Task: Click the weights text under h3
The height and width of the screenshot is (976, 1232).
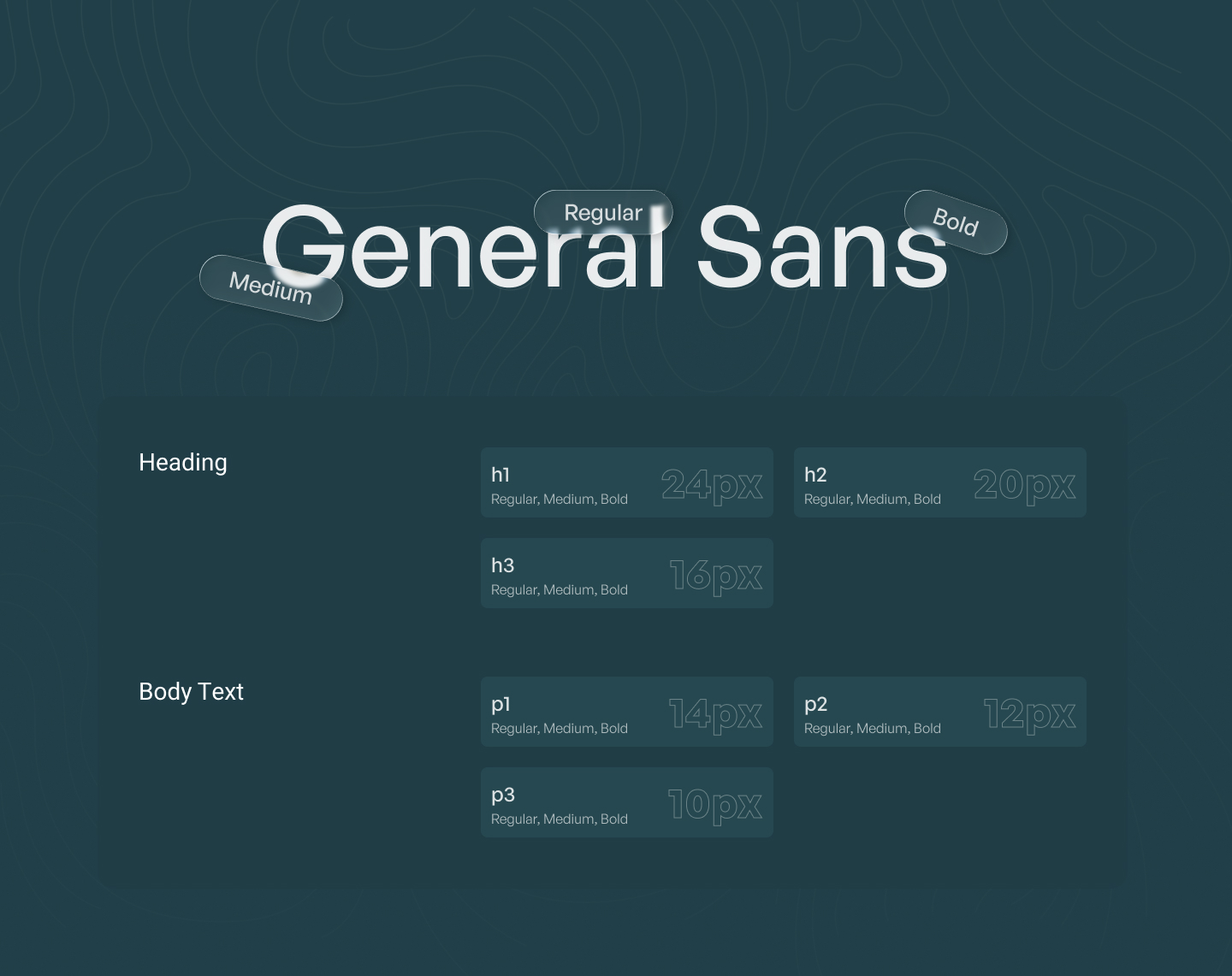Action: tap(560, 589)
